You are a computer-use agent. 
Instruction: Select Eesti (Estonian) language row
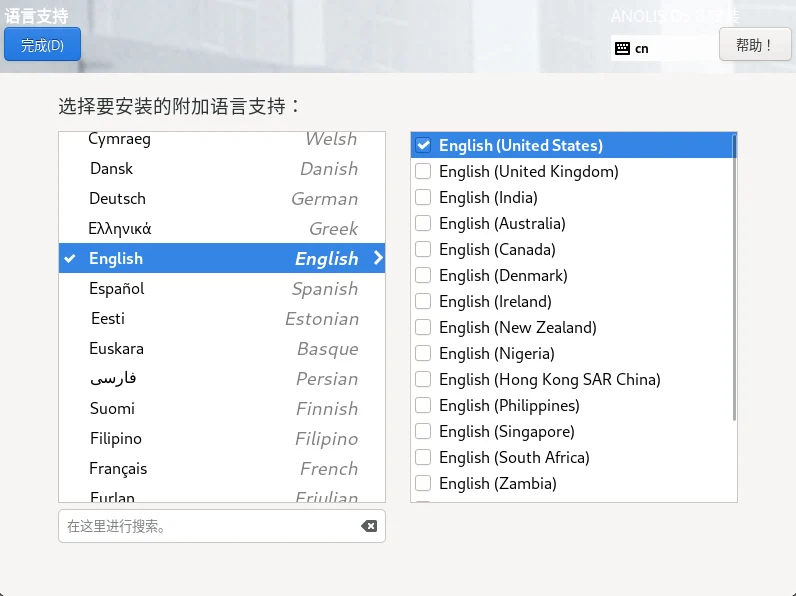(222, 318)
